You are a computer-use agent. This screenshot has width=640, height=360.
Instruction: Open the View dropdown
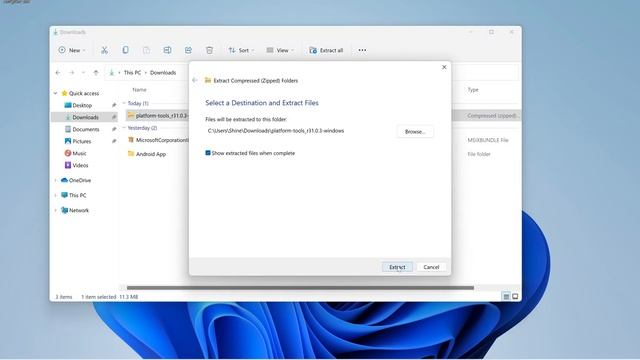coord(280,50)
